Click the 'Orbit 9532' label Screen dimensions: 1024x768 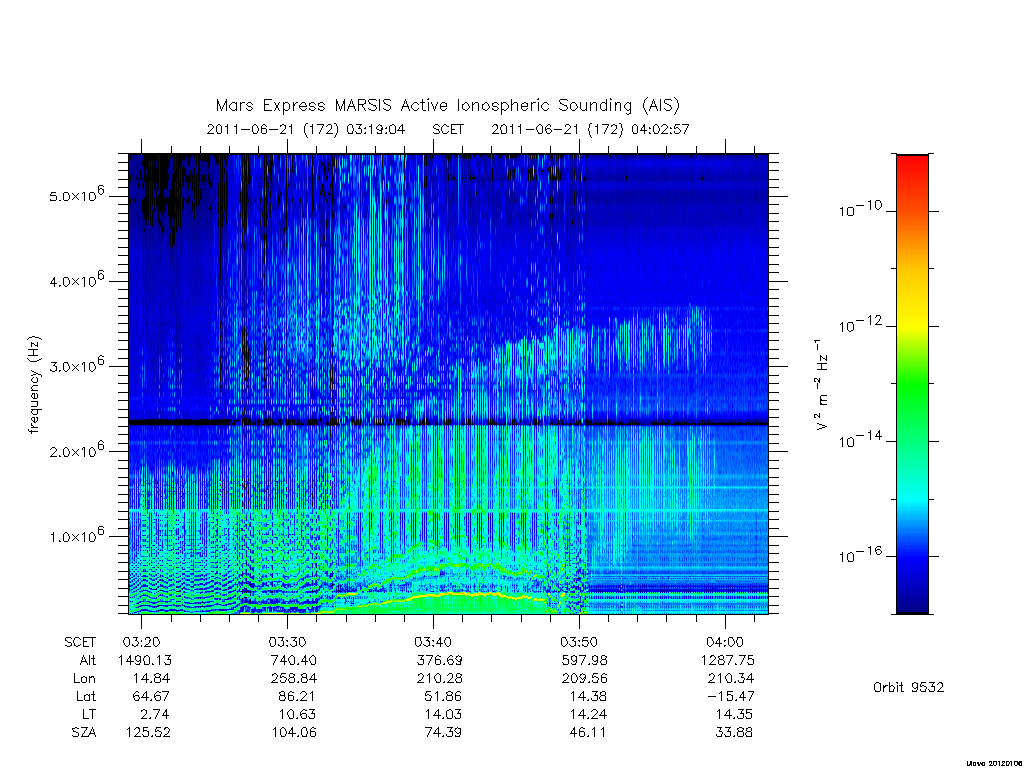(908, 687)
